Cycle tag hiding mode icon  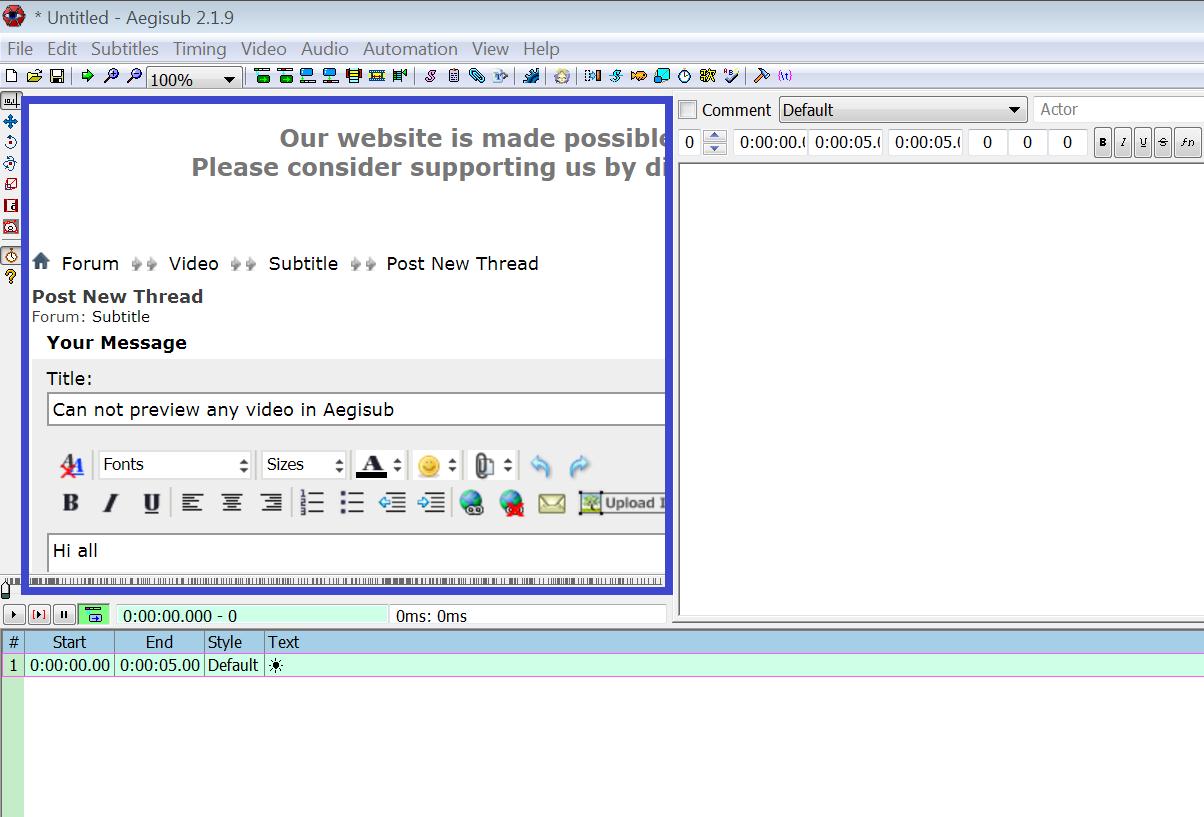[x=785, y=76]
